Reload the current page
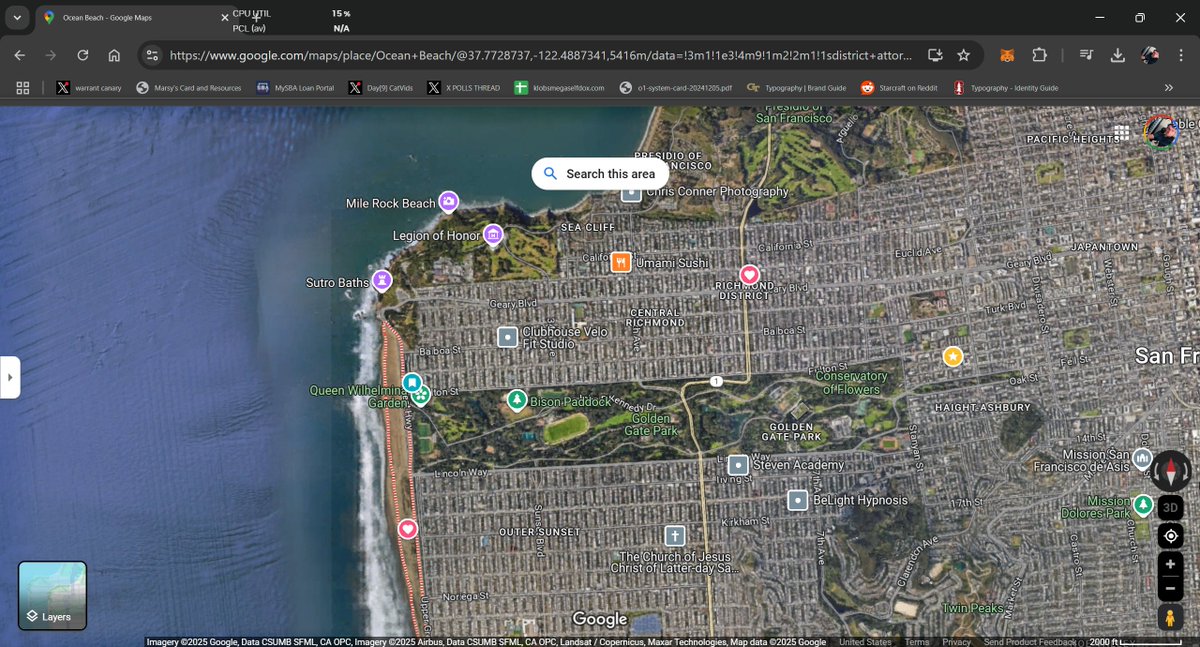1200x647 pixels. (x=83, y=55)
